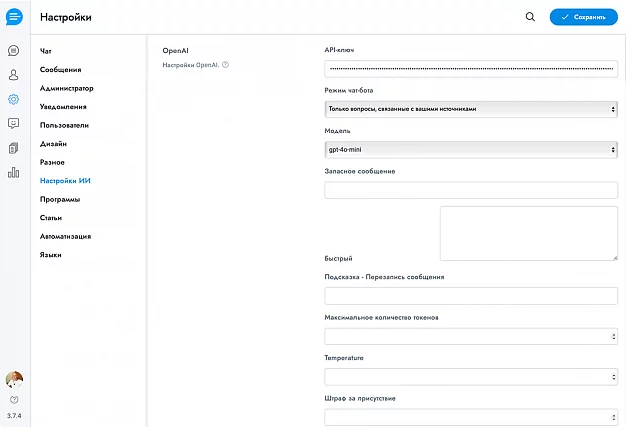Click the help icon next to Настройки OpenAI
Viewport: 626px width, 427px height.
click(x=226, y=65)
